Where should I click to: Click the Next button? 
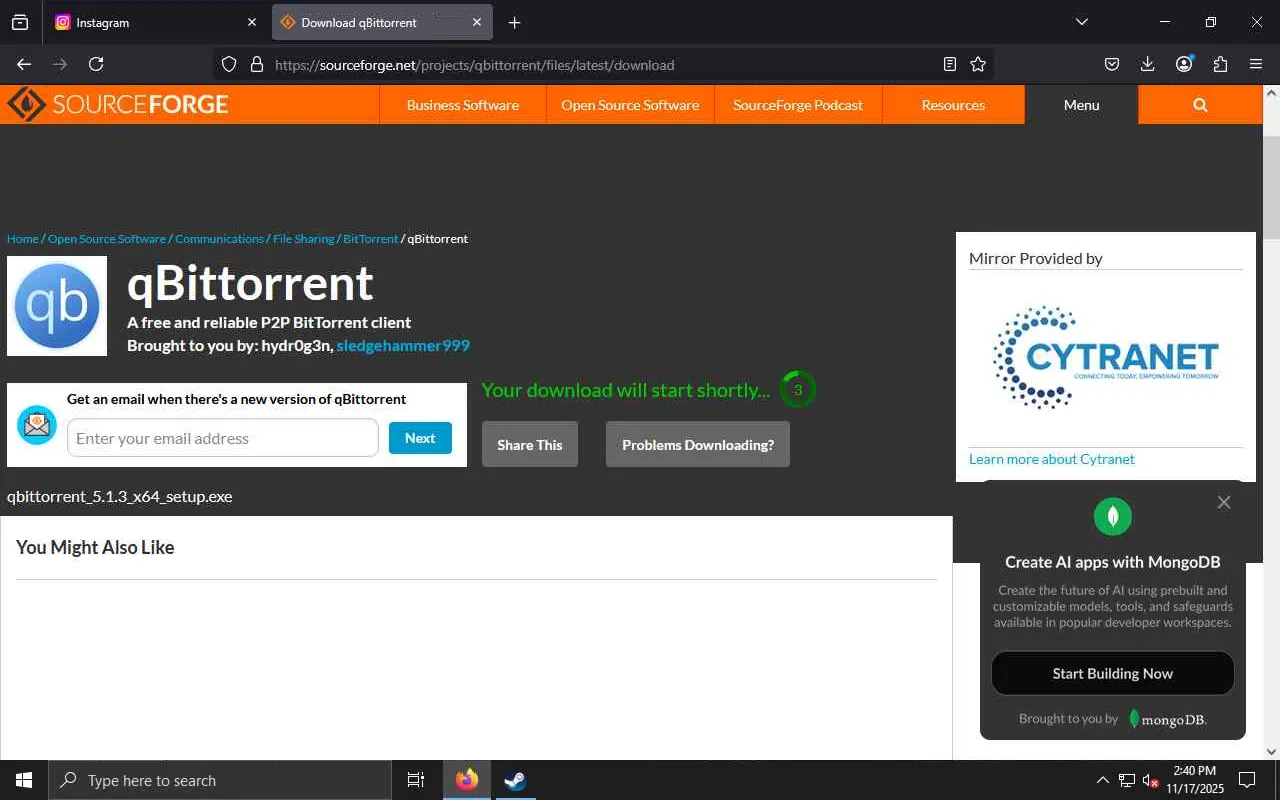coord(420,438)
